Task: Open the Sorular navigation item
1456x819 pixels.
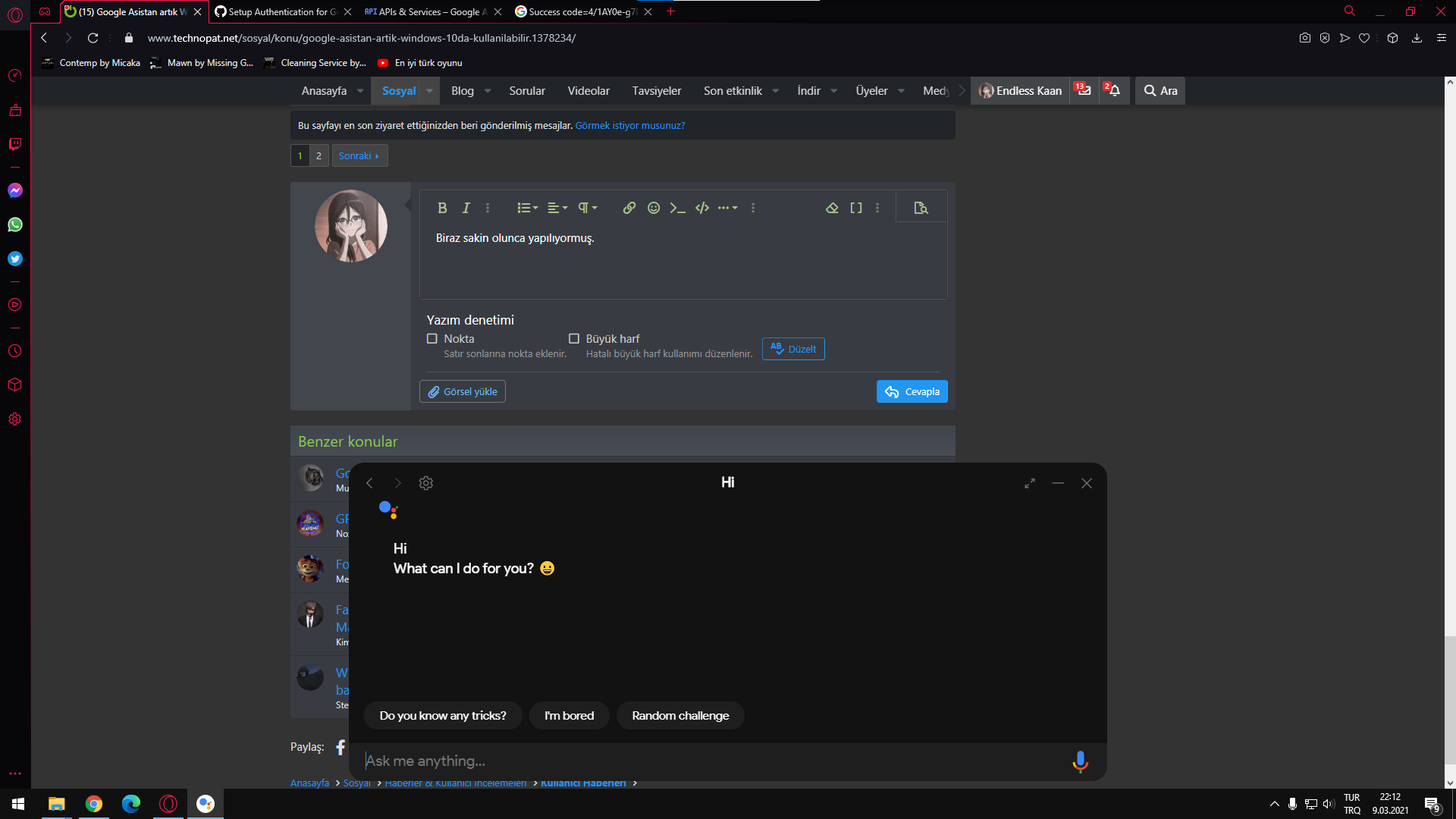Action: 527,91
